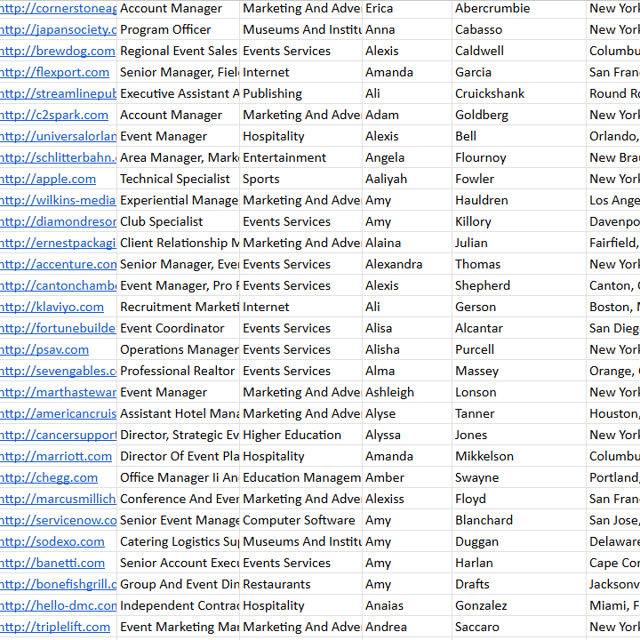Select last name Cabasso
The width and height of the screenshot is (640, 640).
pyautogui.click(x=519, y=30)
